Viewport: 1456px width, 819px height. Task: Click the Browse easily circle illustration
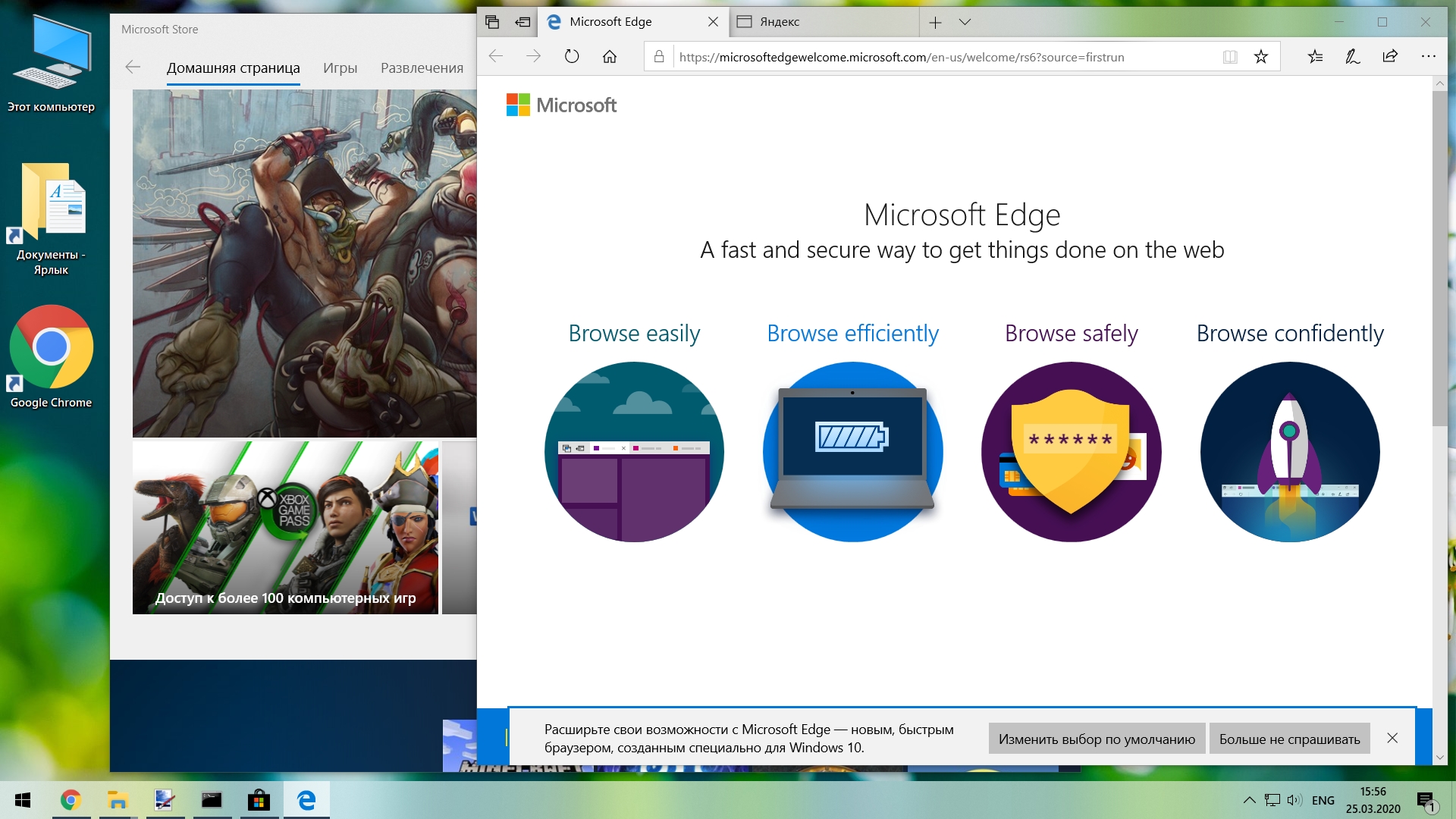click(x=634, y=452)
